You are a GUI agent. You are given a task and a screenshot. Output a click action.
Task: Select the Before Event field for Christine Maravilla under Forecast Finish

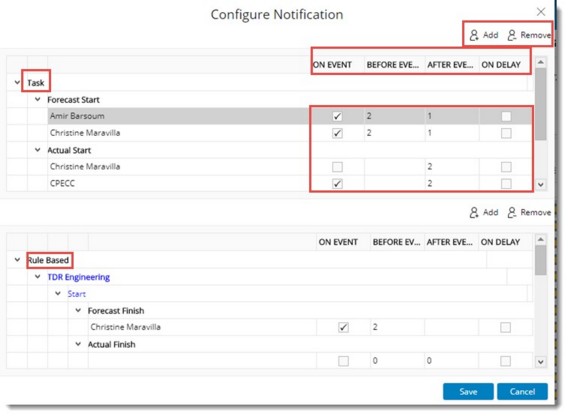(397, 327)
